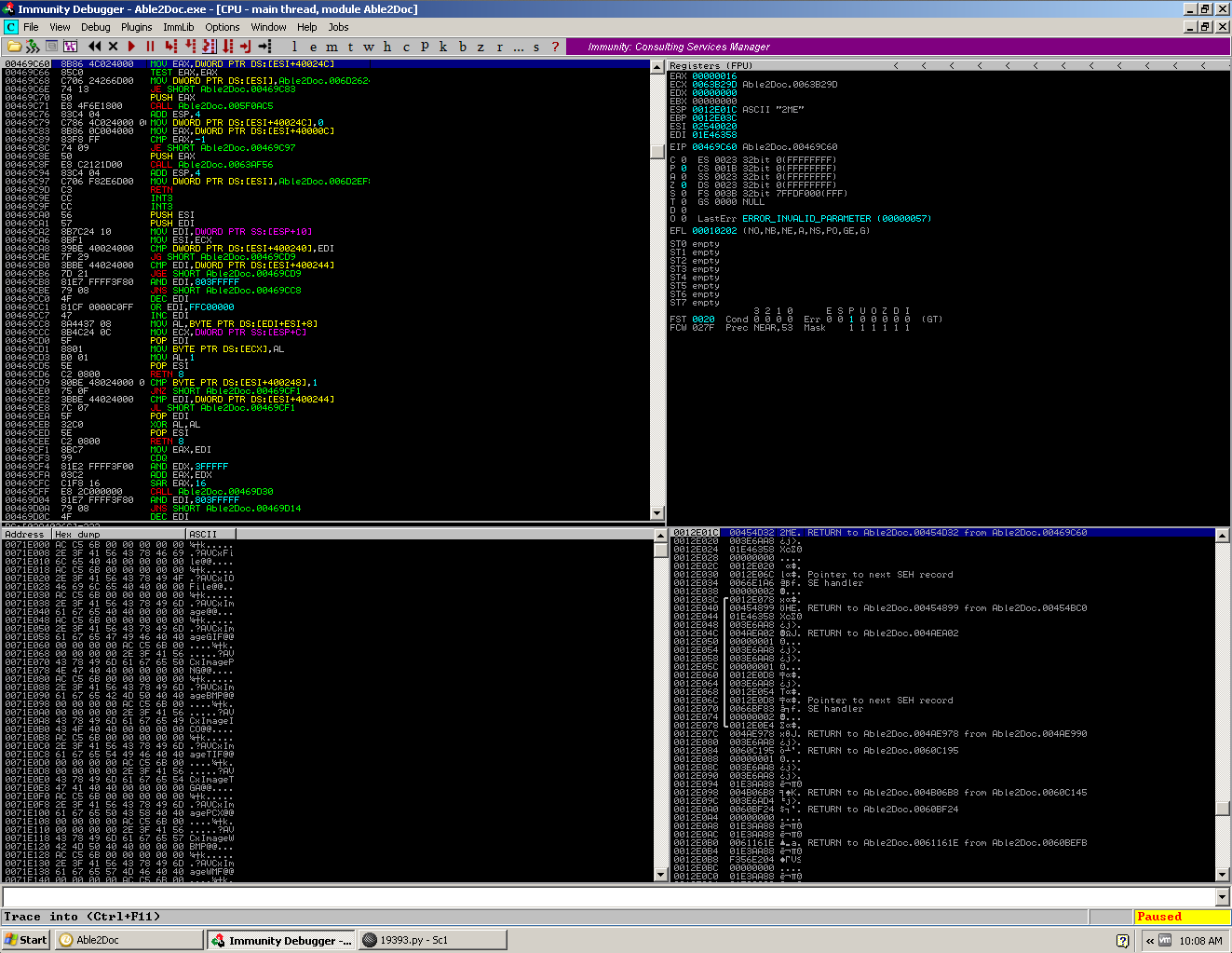Click the command input field
1232x953 pixels.
(x=609, y=897)
